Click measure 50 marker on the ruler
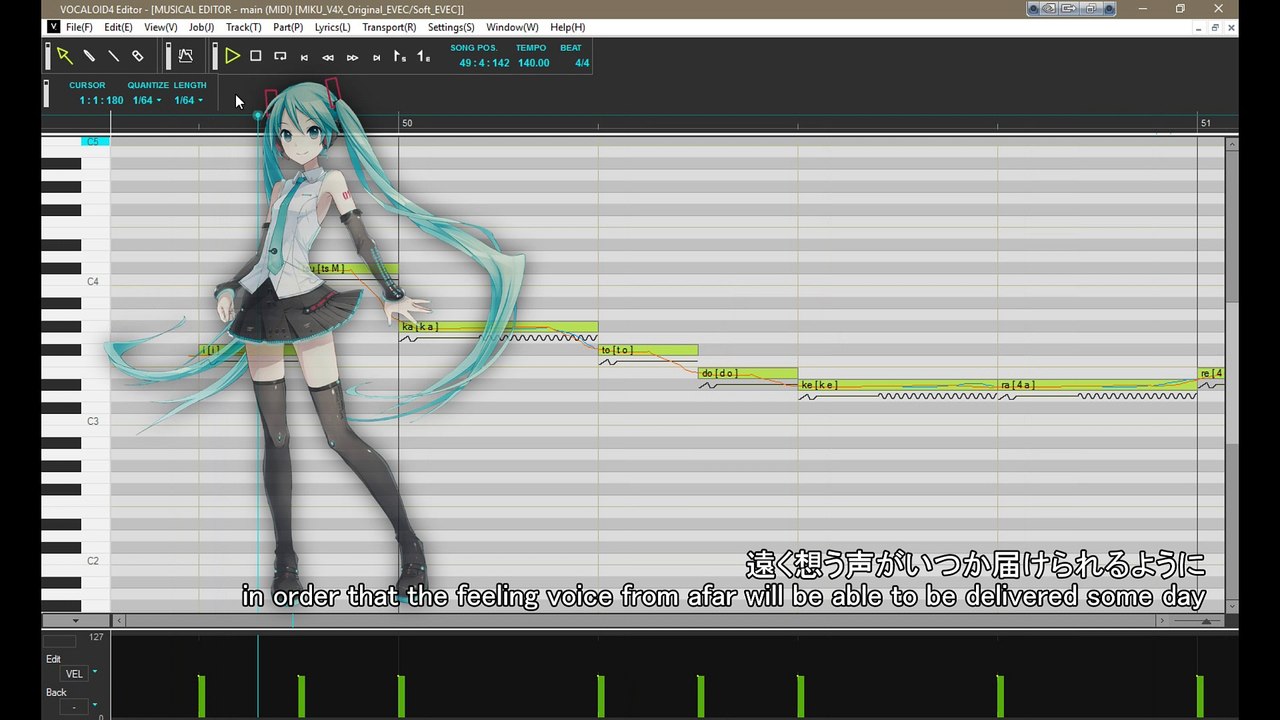Viewport: 1280px width, 720px height. click(x=407, y=123)
